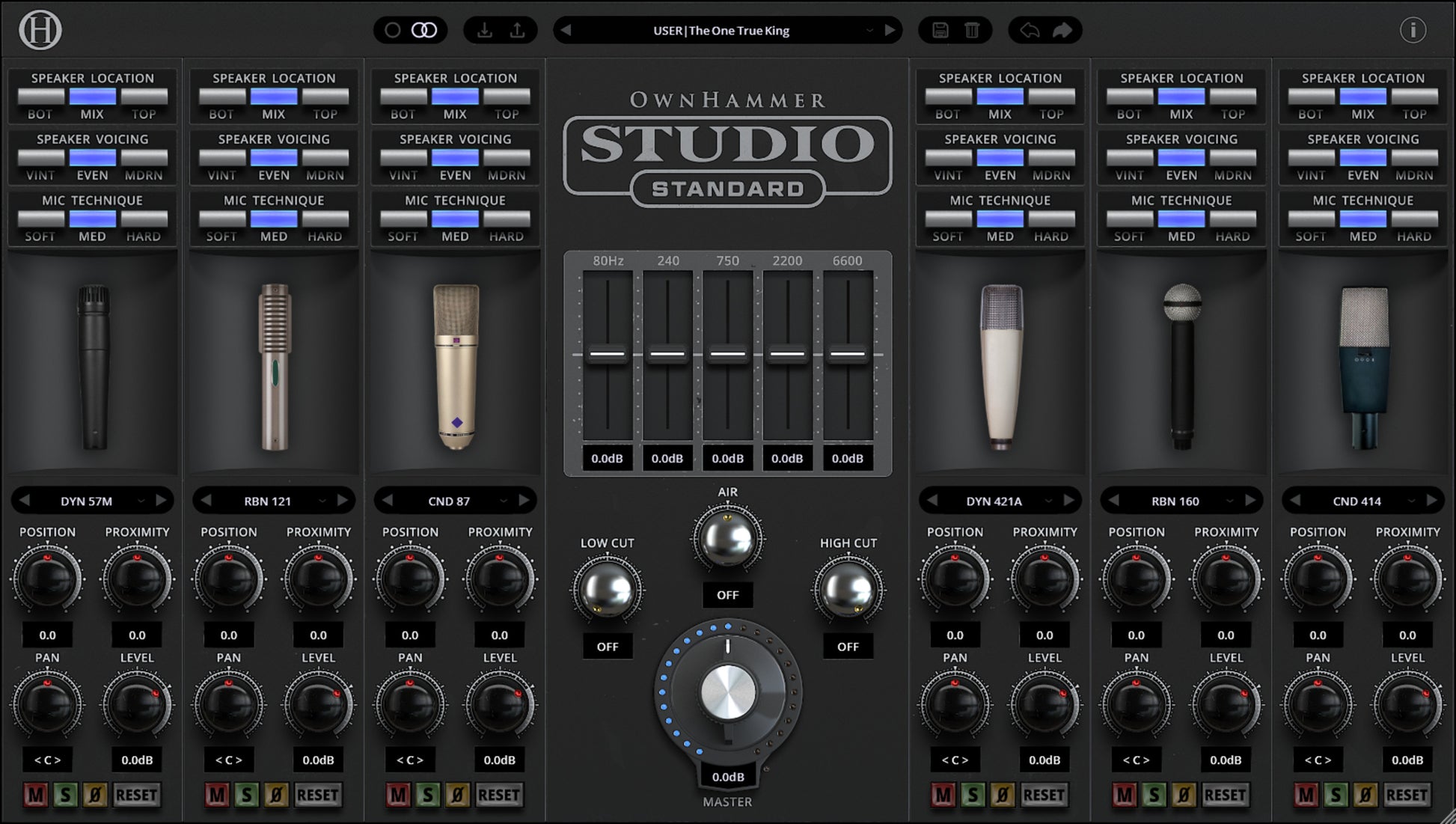Click the undo arrow icon
Image resolution: width=1456 pixels, height=824 pixels.
1030,31
